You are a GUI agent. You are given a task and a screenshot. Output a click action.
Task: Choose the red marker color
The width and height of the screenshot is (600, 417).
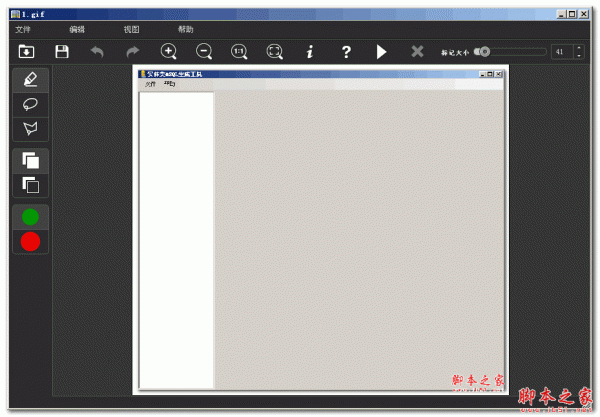[30, 241]
